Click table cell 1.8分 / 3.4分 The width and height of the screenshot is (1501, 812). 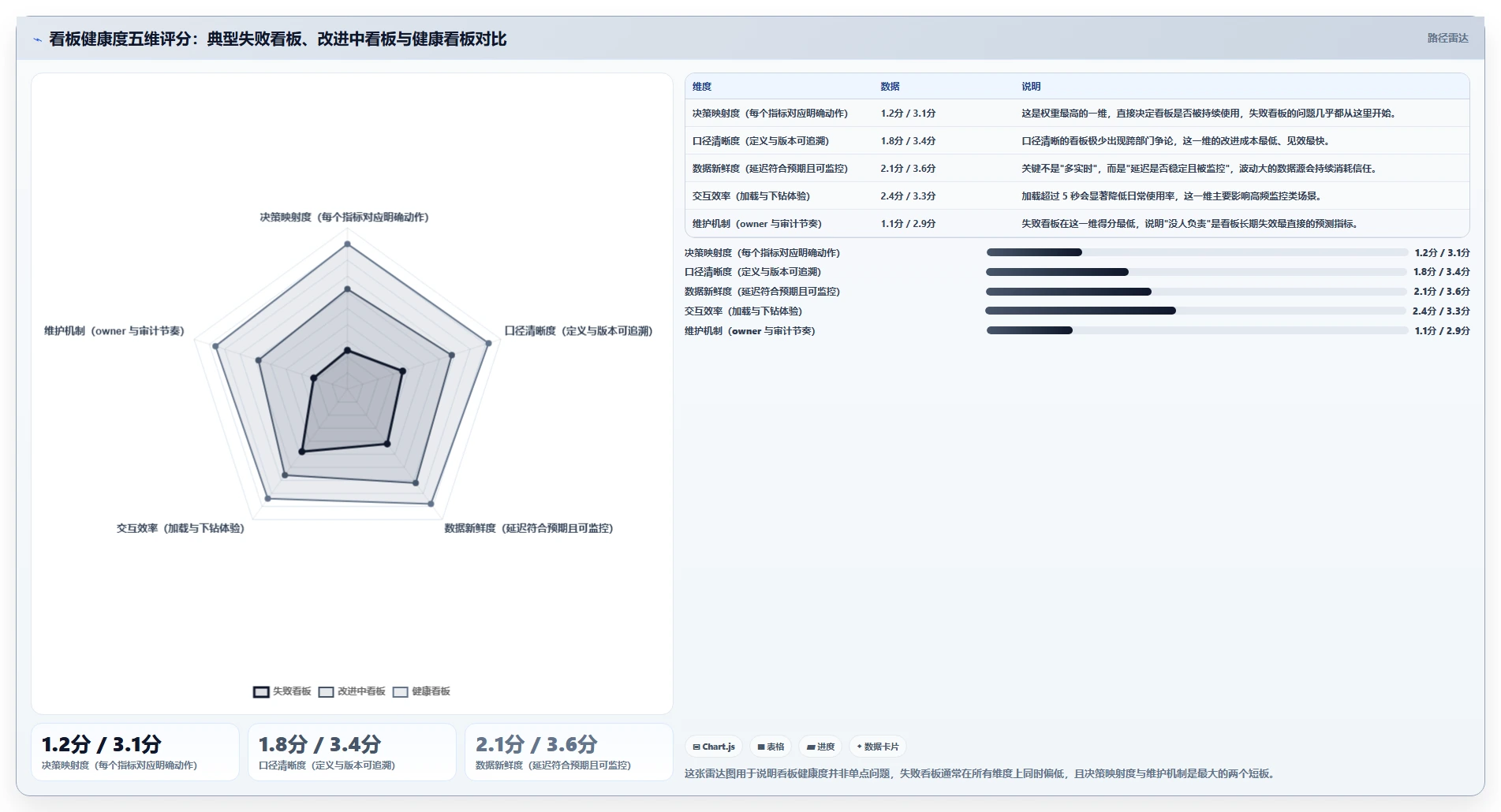pos(908,141)
